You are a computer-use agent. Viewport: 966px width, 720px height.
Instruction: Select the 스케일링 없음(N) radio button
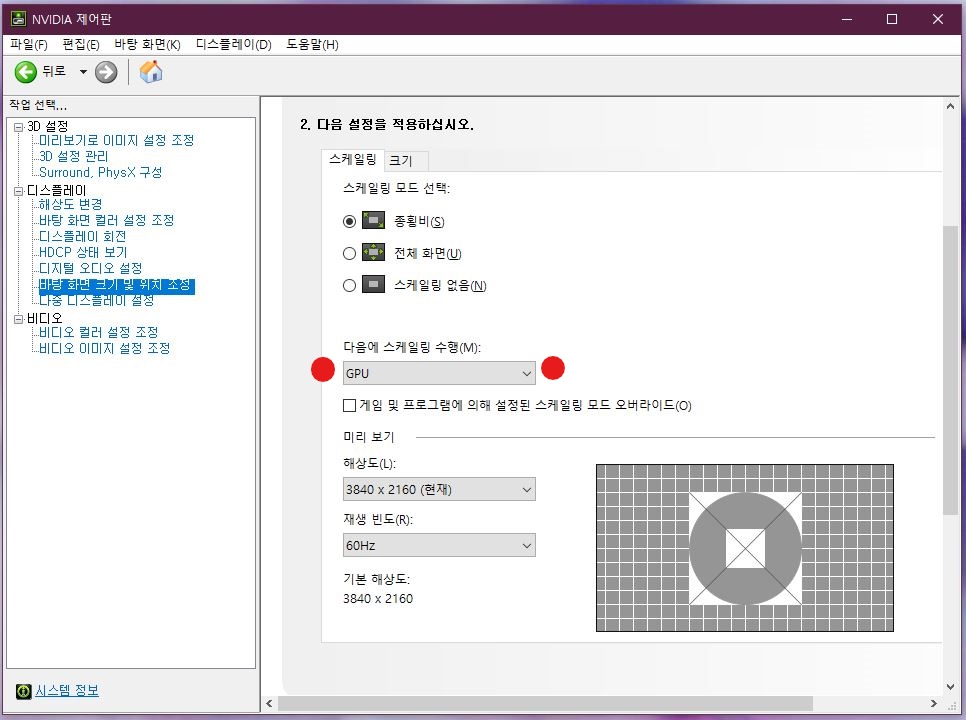(x=349, y=285)
